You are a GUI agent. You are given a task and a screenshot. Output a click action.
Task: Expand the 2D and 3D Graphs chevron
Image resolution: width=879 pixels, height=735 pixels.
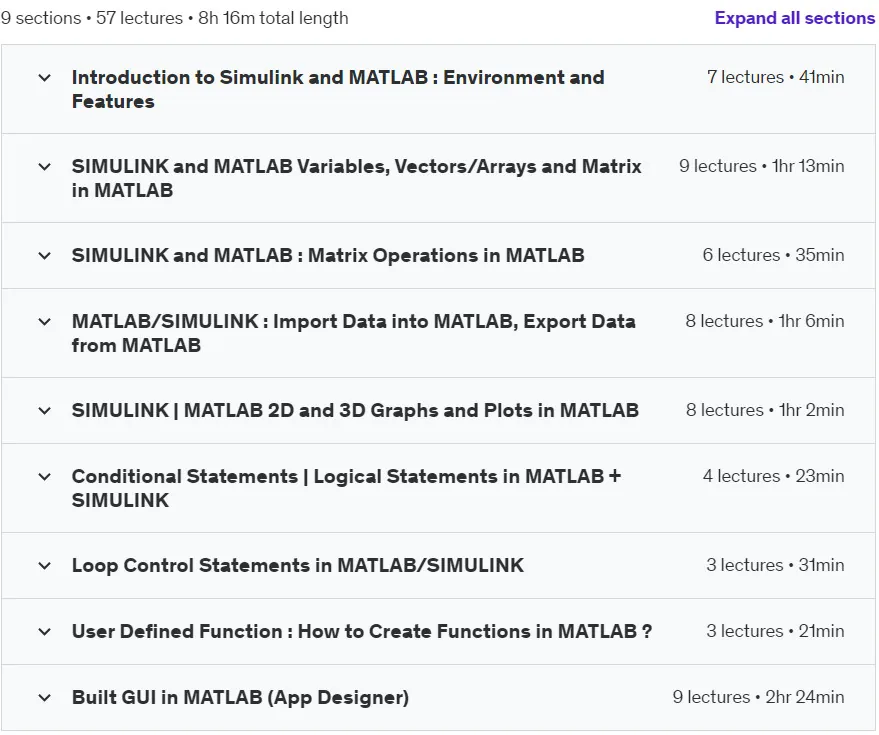click(x=45, y=411)
